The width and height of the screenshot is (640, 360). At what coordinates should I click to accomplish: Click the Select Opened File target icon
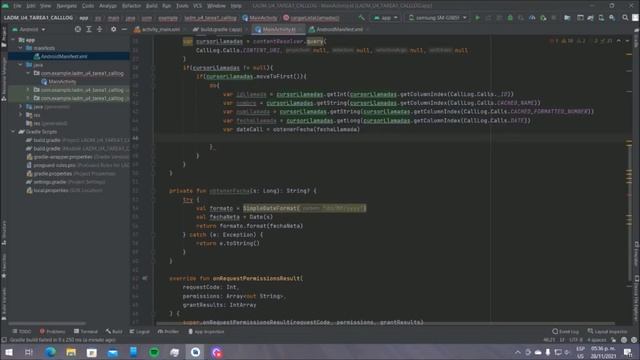pyautogui.click(x=78, y=29)
